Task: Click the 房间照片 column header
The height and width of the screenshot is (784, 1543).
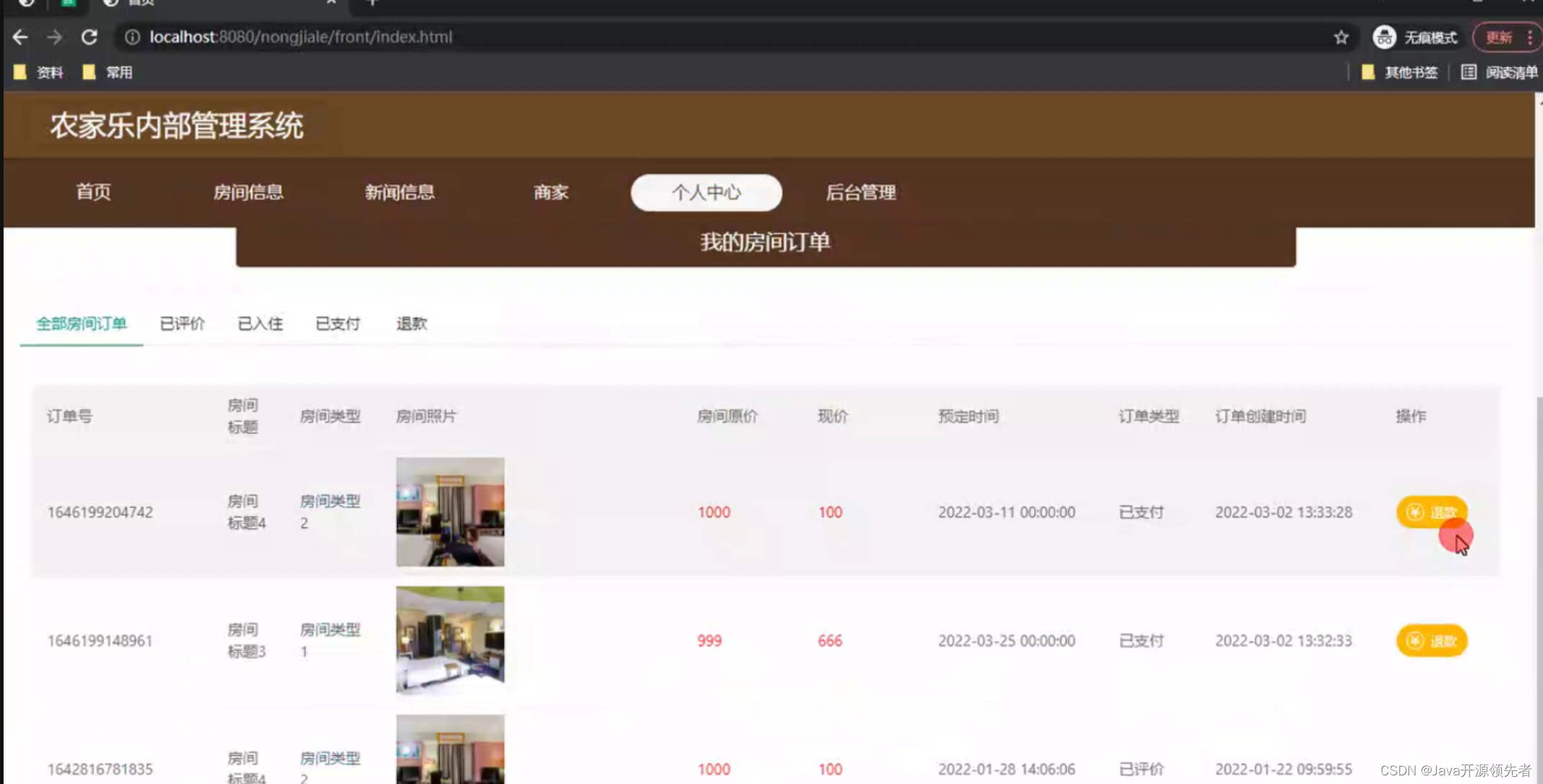Action: click(x=426, y=416)
